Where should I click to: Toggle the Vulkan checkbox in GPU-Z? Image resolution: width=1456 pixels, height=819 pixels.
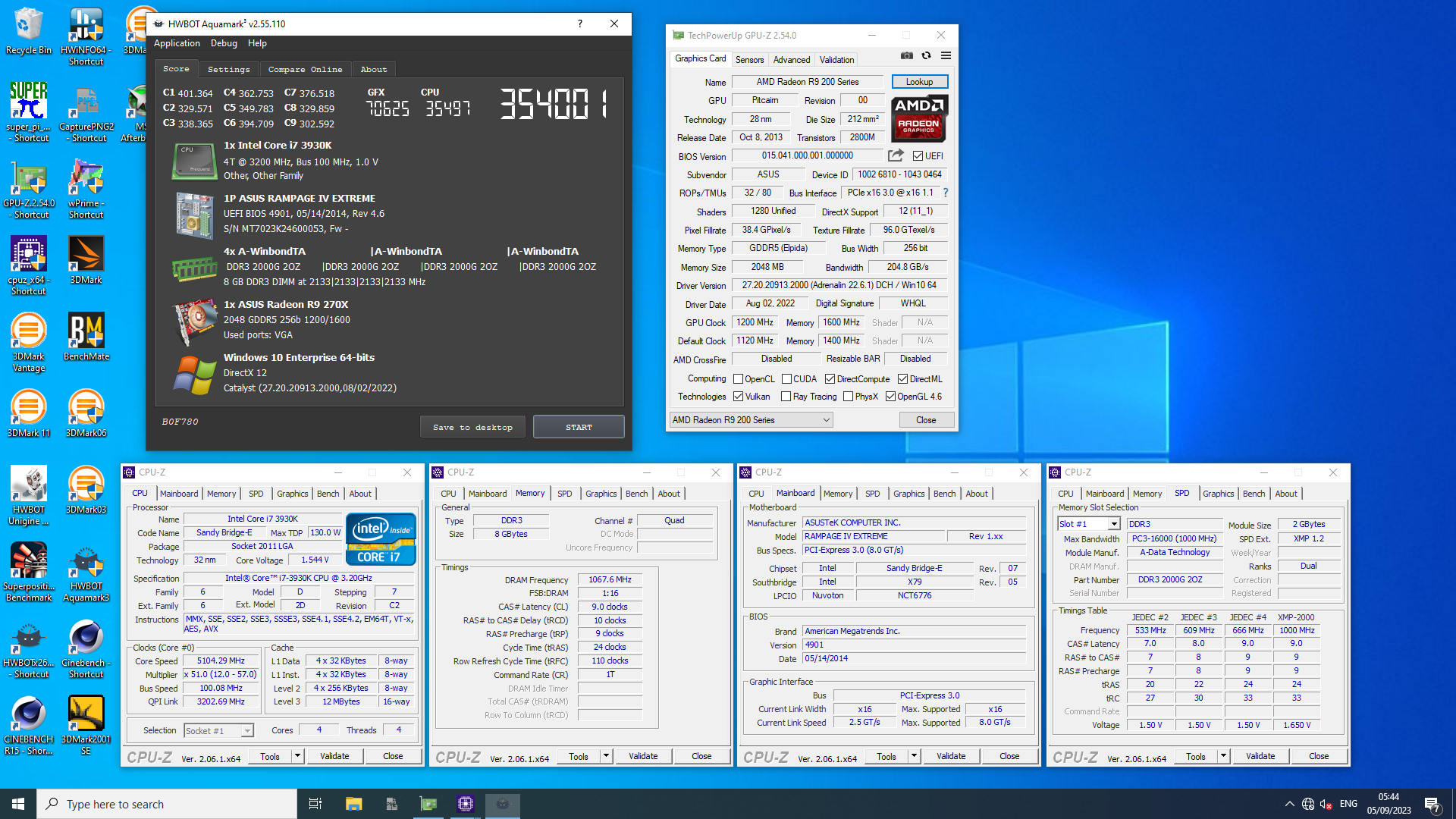[x=738, y=397]
